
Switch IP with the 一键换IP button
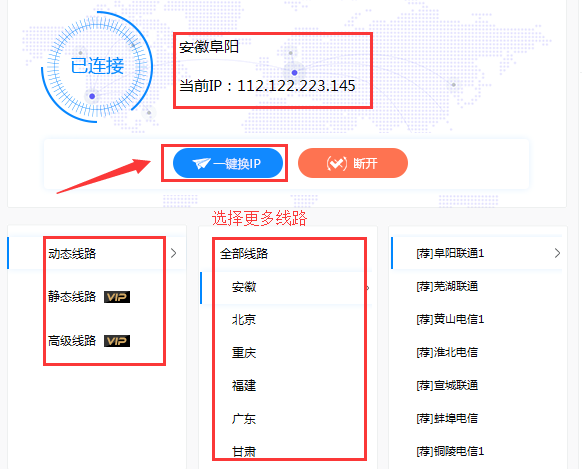click(x=228, y=163)
